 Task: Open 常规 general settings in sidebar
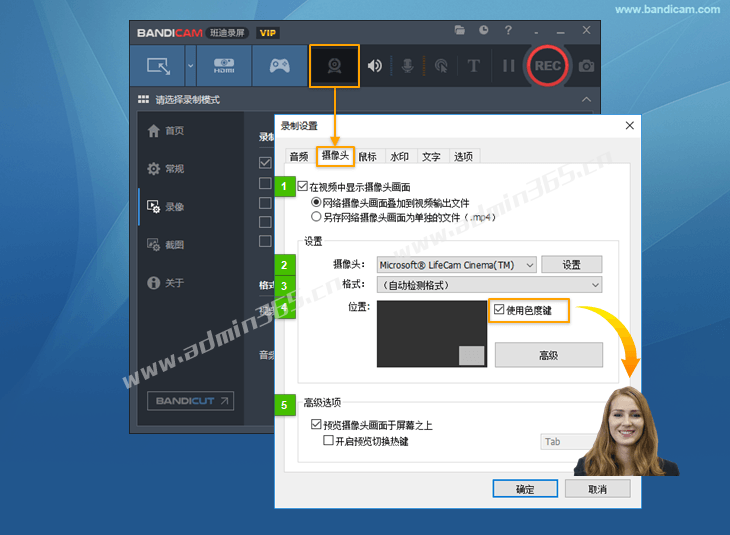click(x=166, y=169)
